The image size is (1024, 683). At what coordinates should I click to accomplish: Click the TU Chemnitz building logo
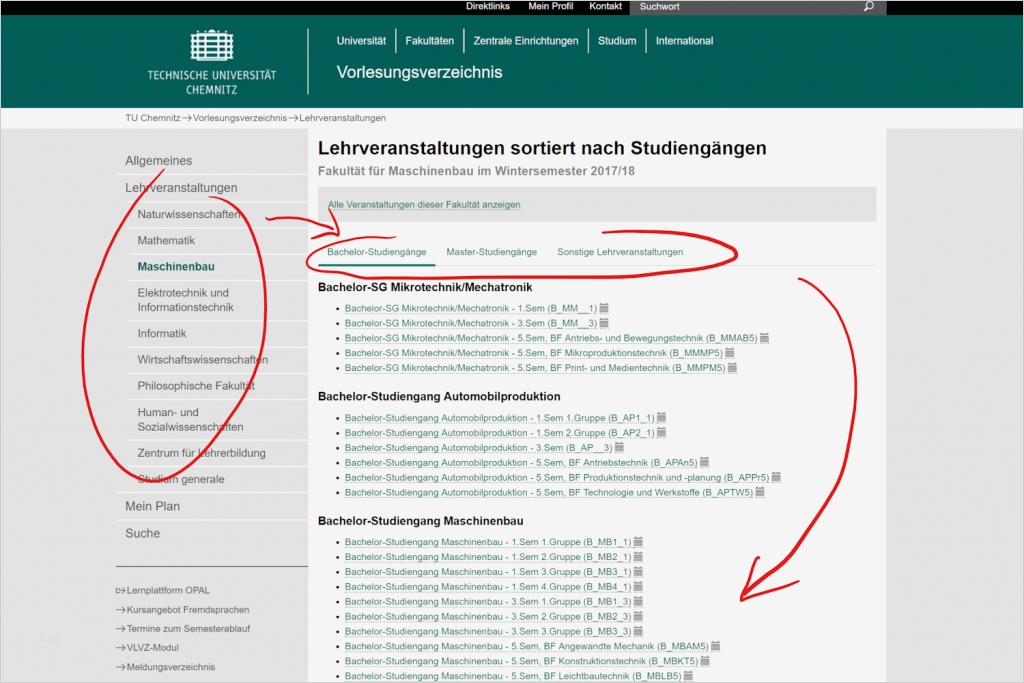pyautogui.click(x=210, y=47)
